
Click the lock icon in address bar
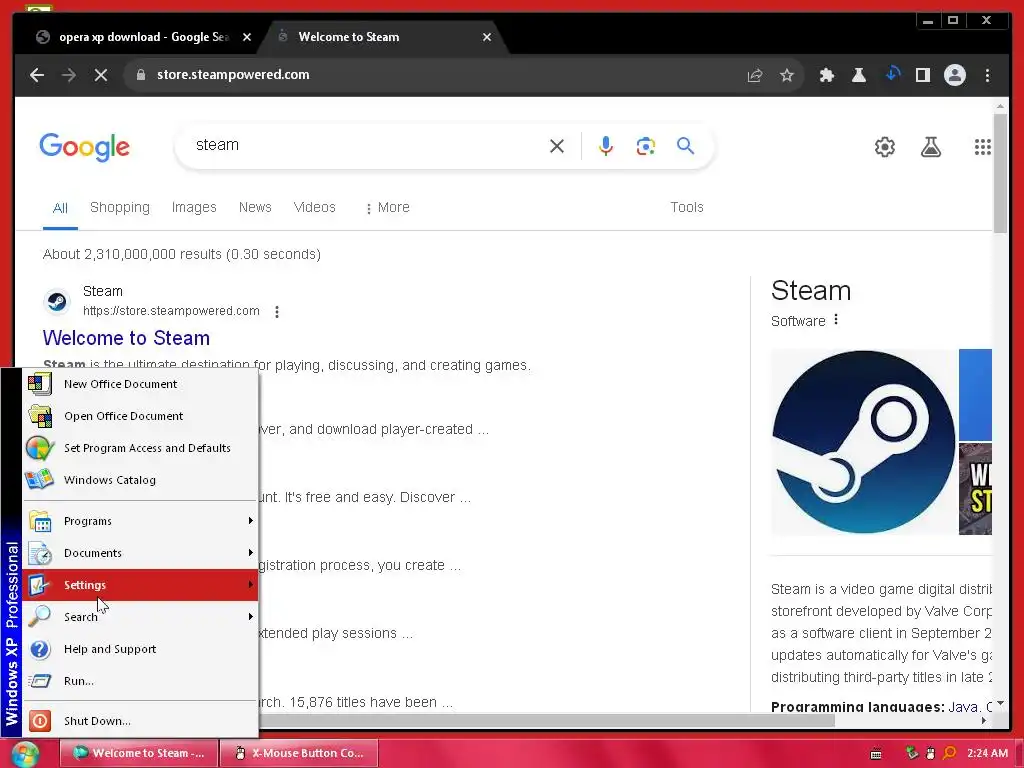[140, 75]
